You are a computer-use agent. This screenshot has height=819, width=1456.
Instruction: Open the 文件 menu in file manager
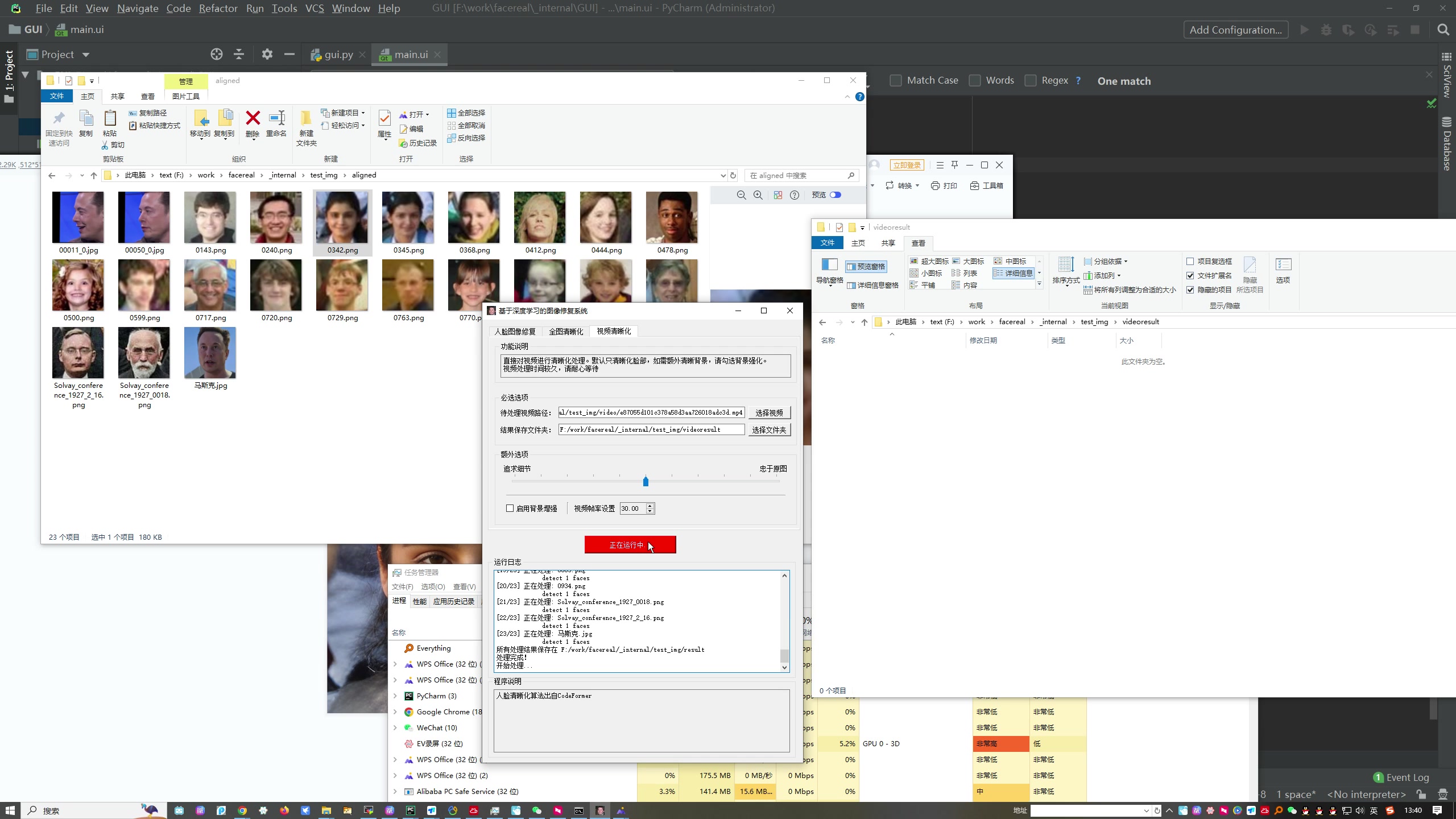(57, 96)
